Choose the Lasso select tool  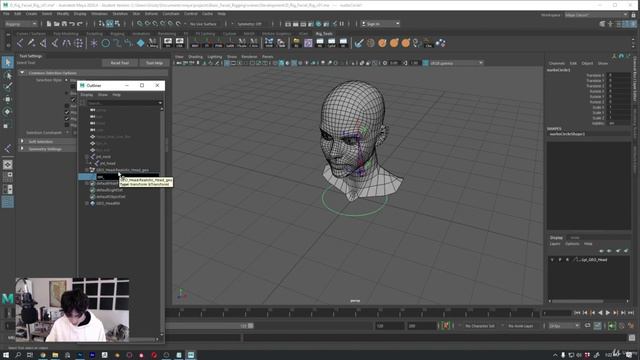pos(7,75)
